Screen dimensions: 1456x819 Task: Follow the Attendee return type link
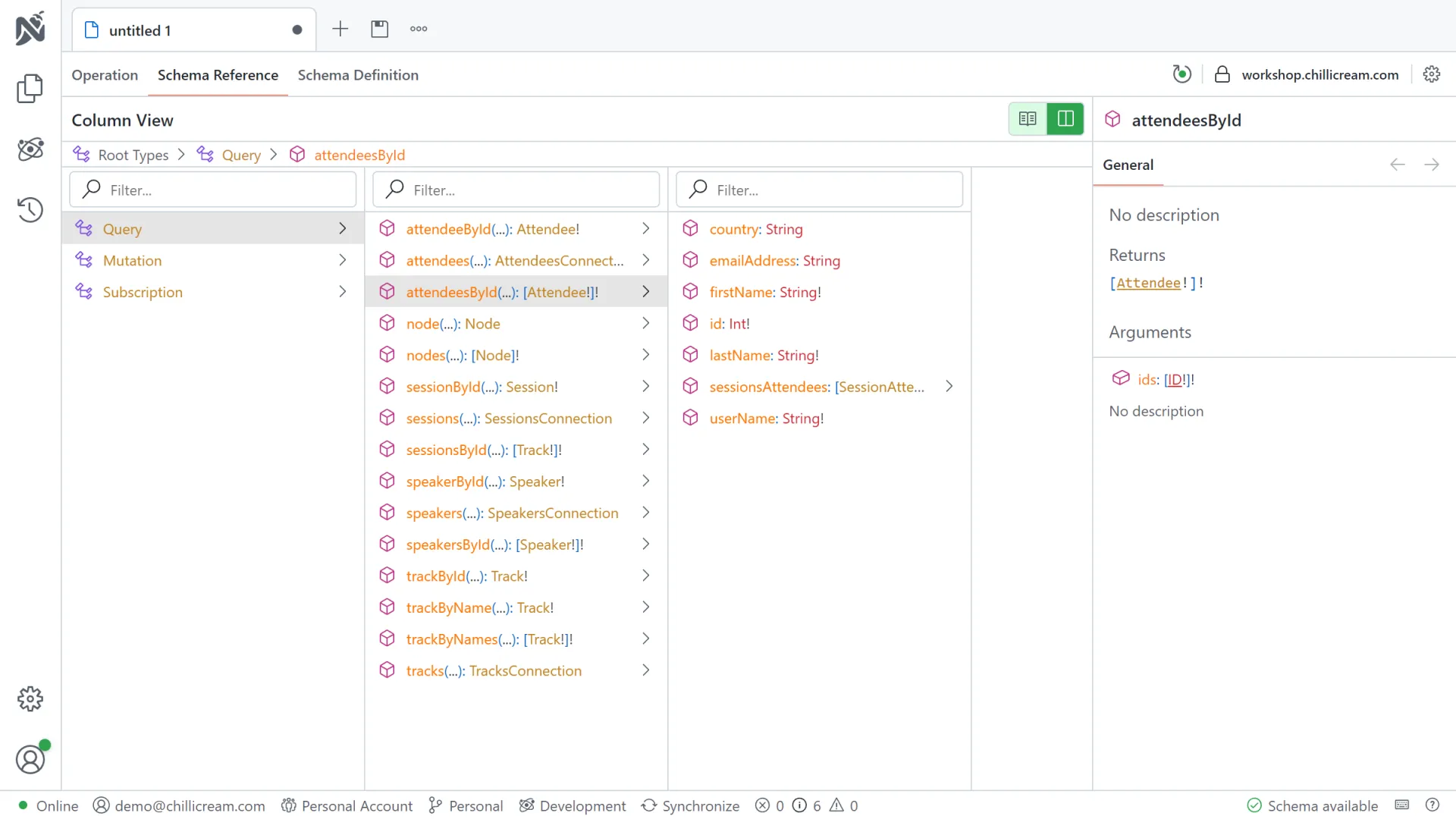[1148, 283]
